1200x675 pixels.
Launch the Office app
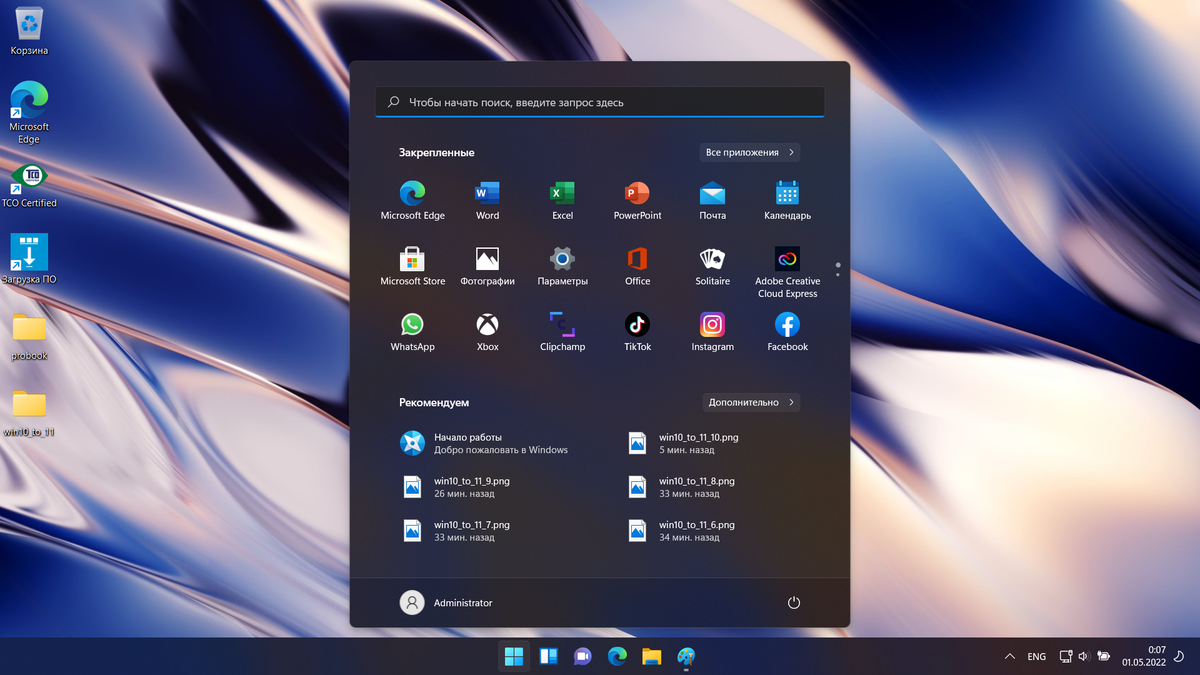pyautogui.click(x=637, y=266)
